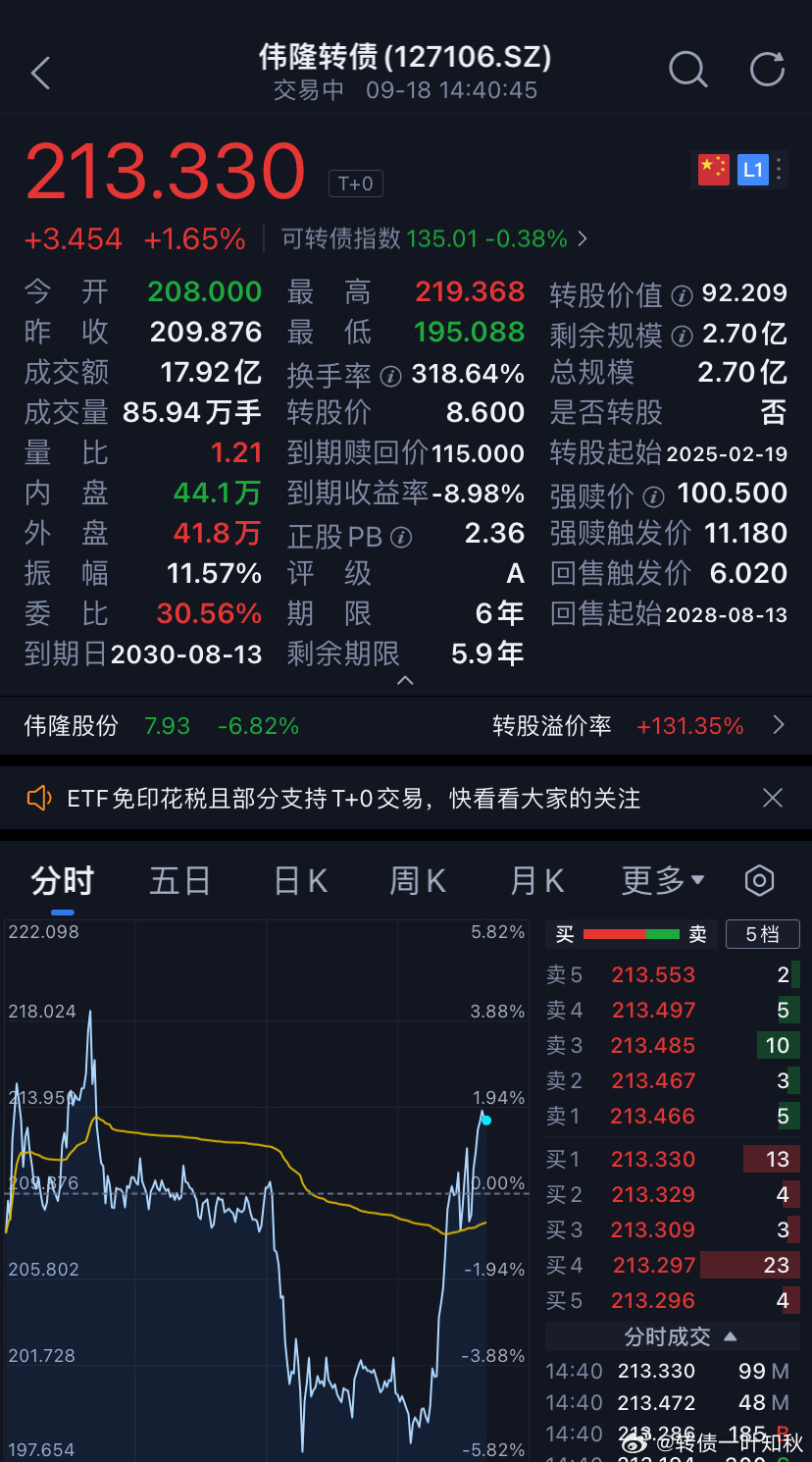This screenshot has width=812, height=1462.
Task: Select the 卖4 price 213.497
Action: pyautogui.click(x=653, y=1011)
